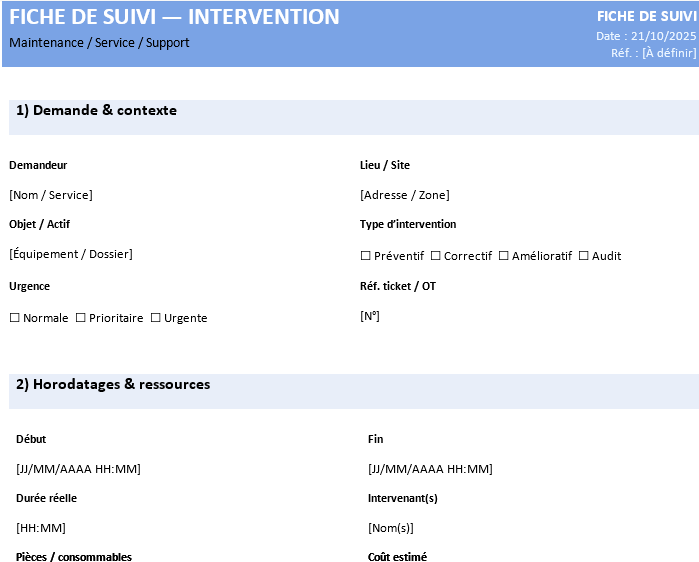Click the "1) Demande & contexte" section heading
Viewport: 699px width, 562px height.
[96, 111]
